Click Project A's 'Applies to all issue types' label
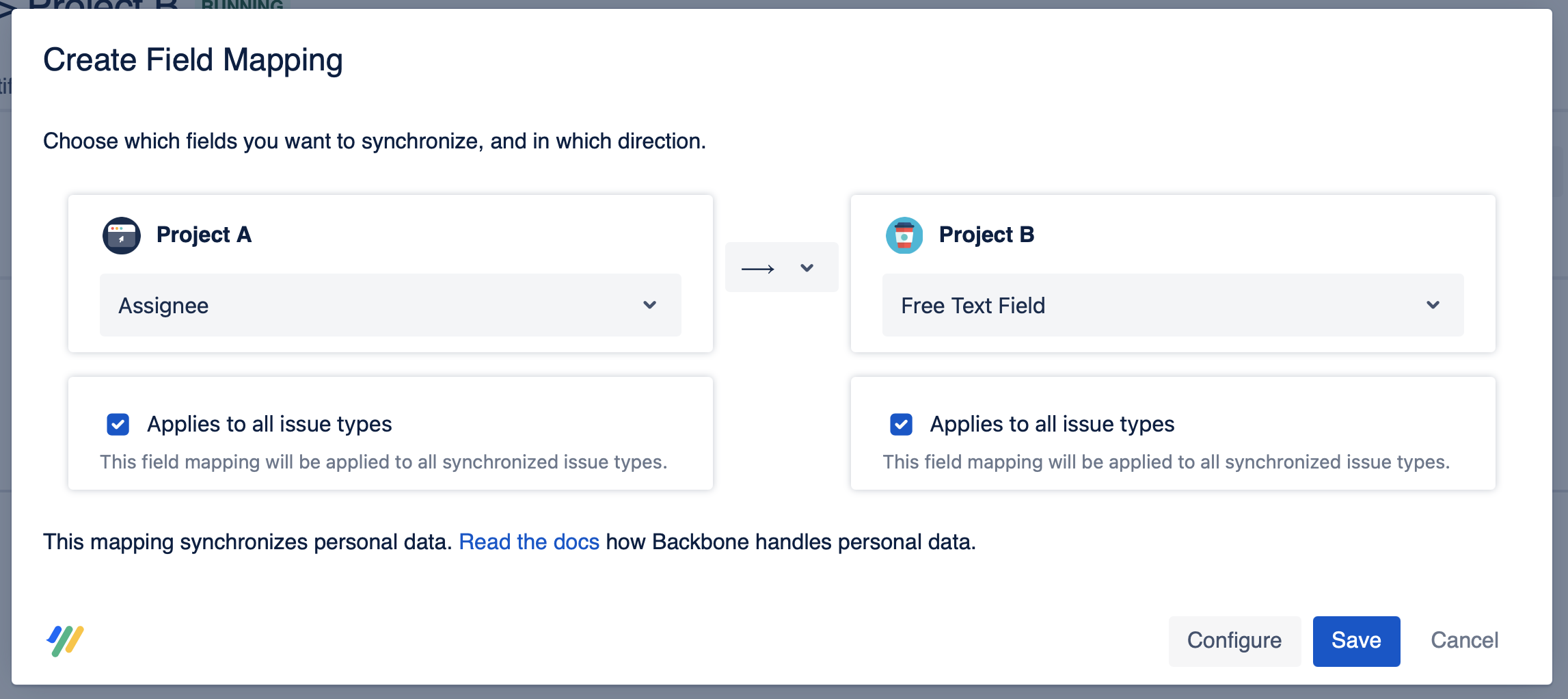Screen dimensions: 1568x699 tap(269, 424)
